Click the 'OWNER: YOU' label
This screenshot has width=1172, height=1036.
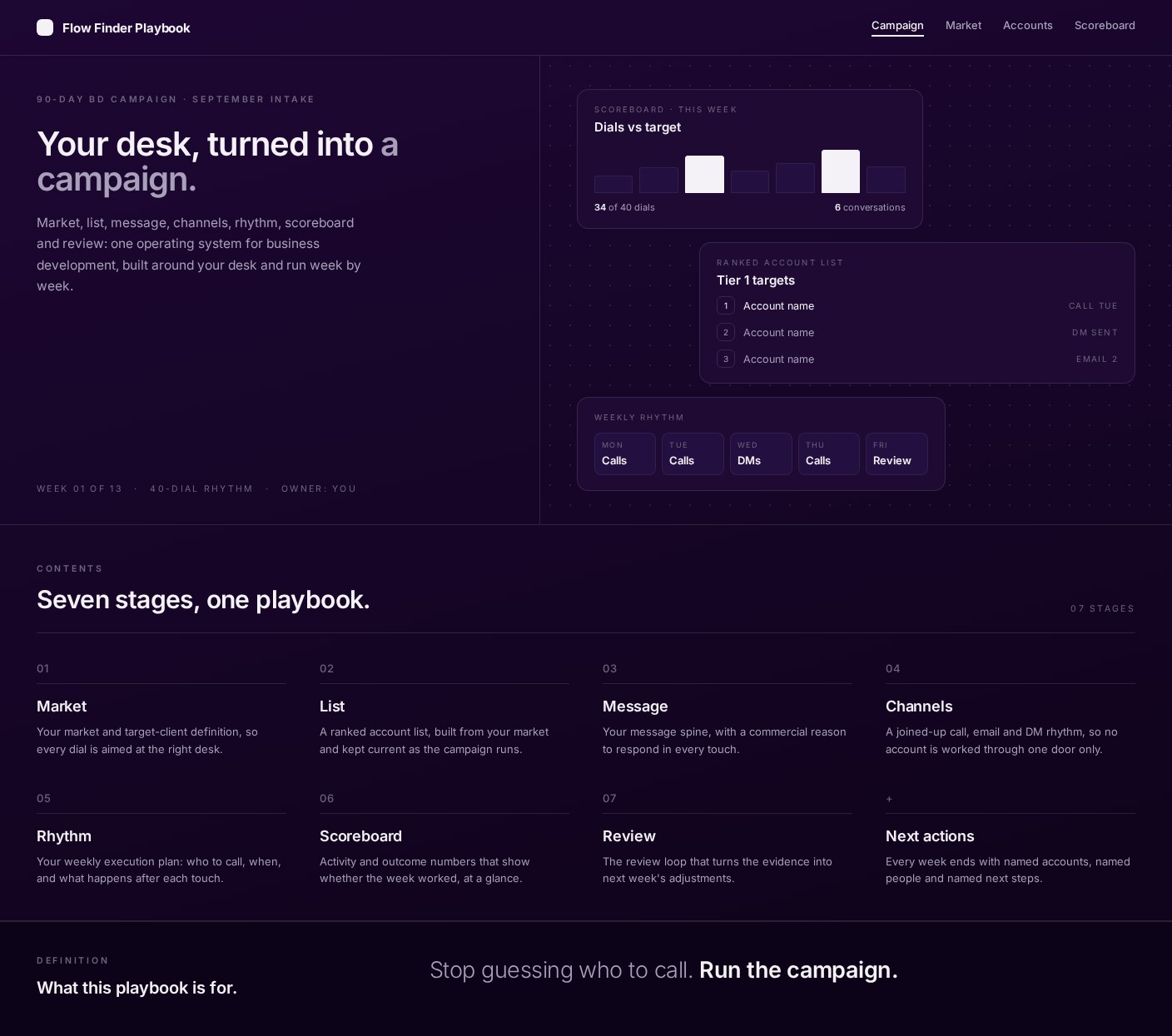[x=319, y=488]
